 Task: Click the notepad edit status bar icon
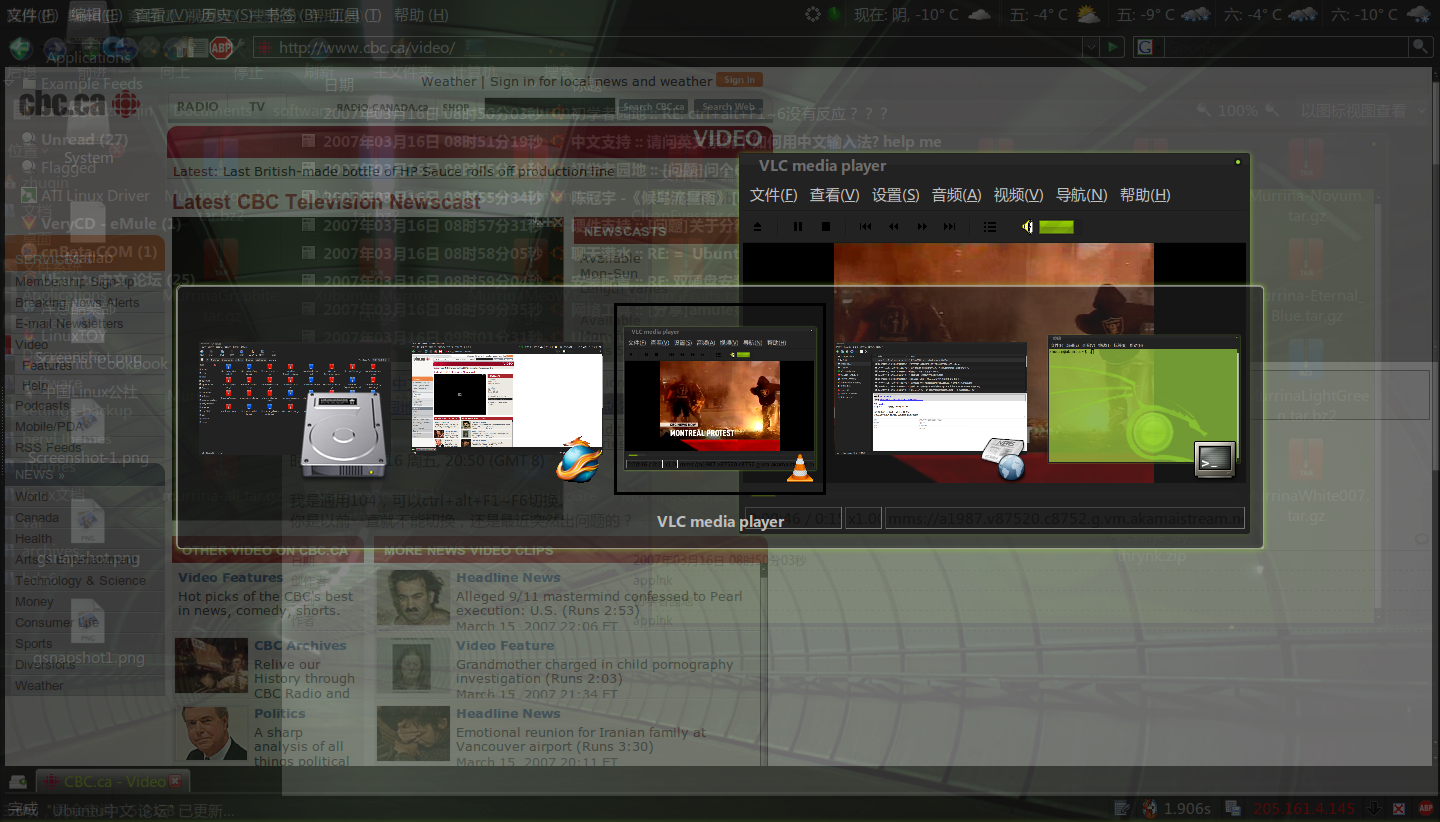pos(1122,809)
